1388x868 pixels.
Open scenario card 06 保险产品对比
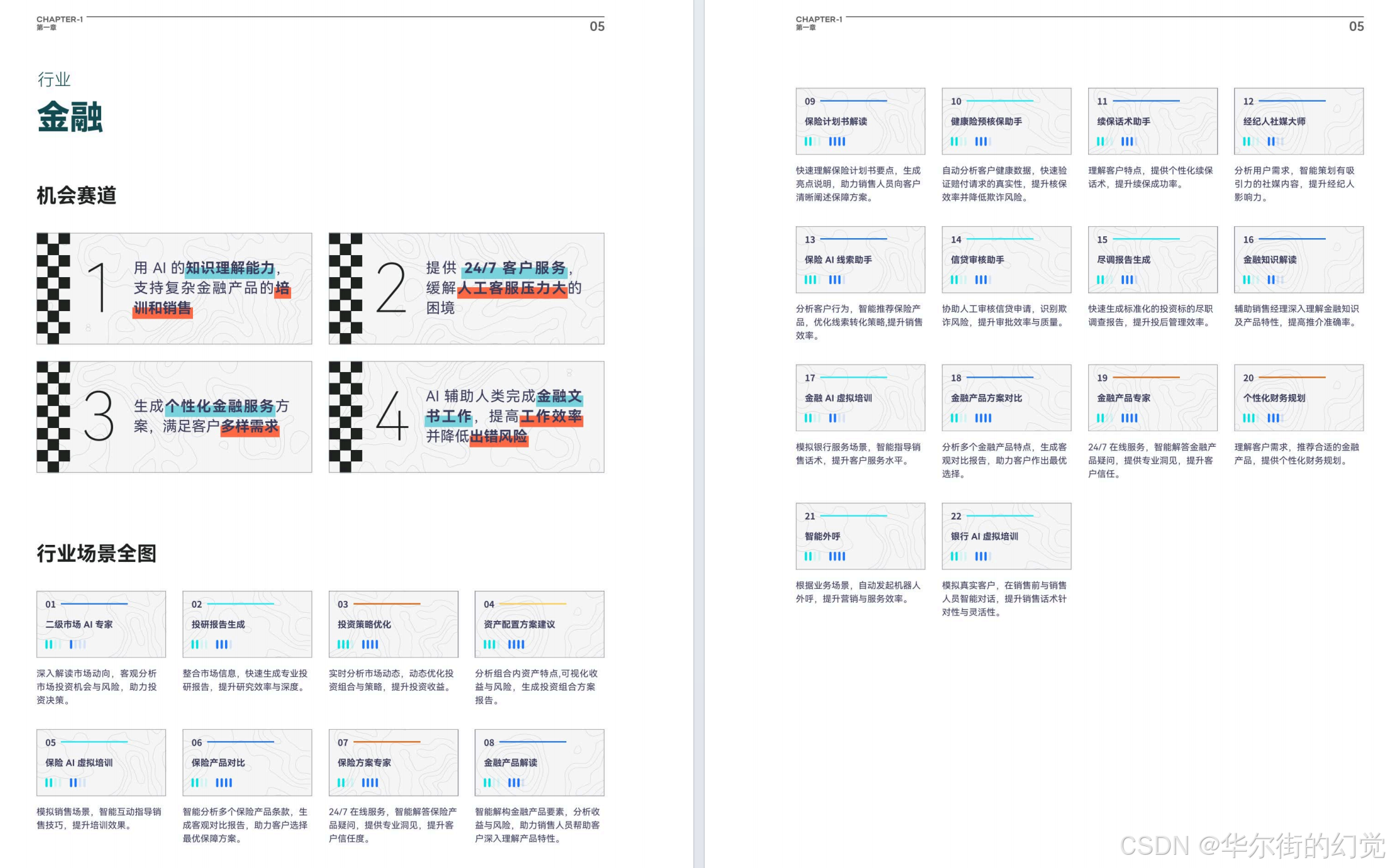247,762
